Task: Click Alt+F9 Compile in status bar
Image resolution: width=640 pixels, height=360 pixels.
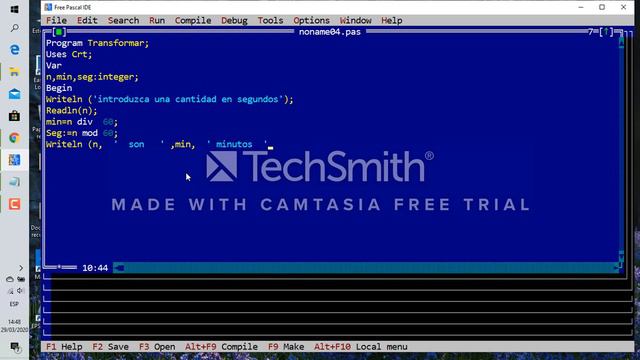Action: [x=221, y=347]
